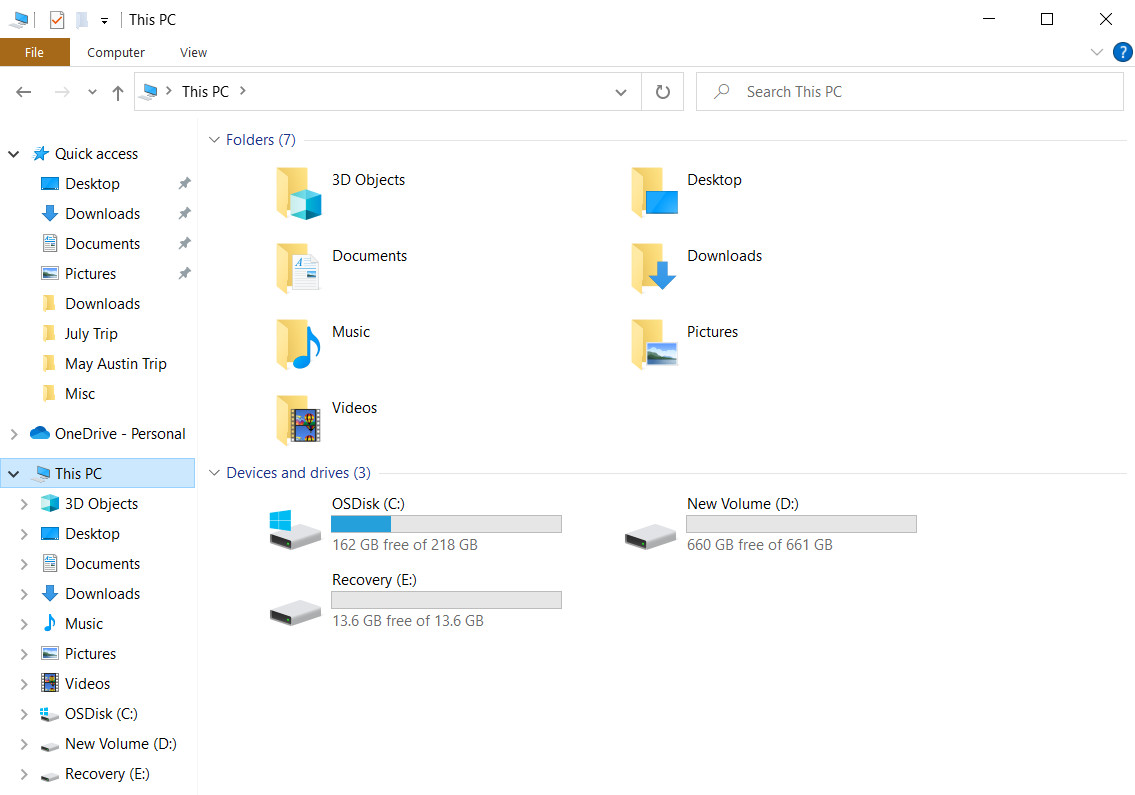The height and width of the screenshot is (795, 1135).
Task: Click the Search This PC field
Action: tap(909, 92)
